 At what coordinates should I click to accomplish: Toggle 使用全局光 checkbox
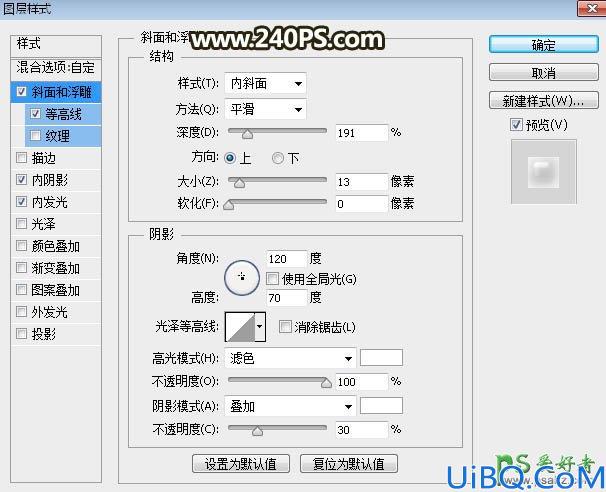click(272, 279)
